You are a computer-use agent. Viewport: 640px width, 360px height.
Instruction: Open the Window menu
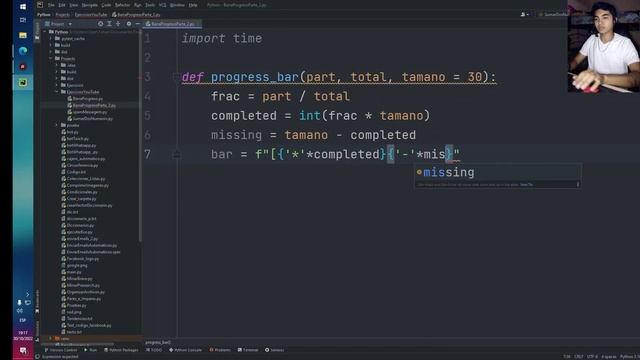[x=177, y=5]
